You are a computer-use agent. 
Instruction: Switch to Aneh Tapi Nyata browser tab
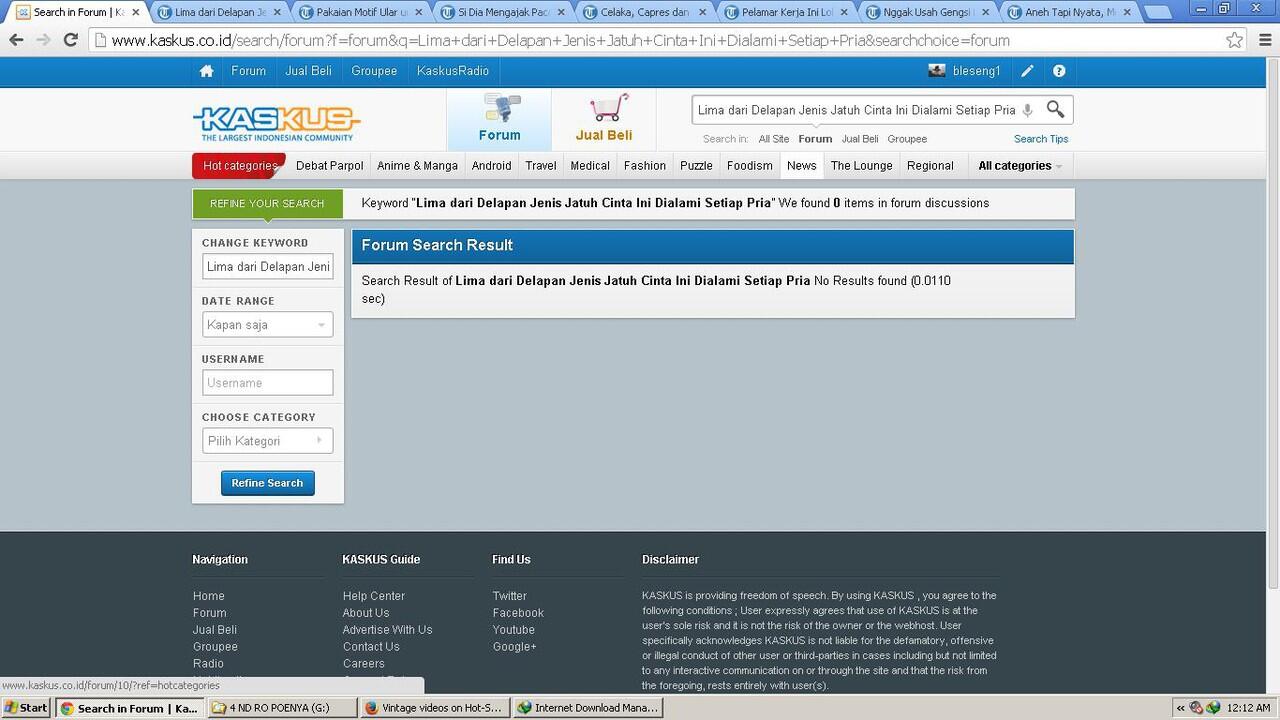tap(1071, 12)
